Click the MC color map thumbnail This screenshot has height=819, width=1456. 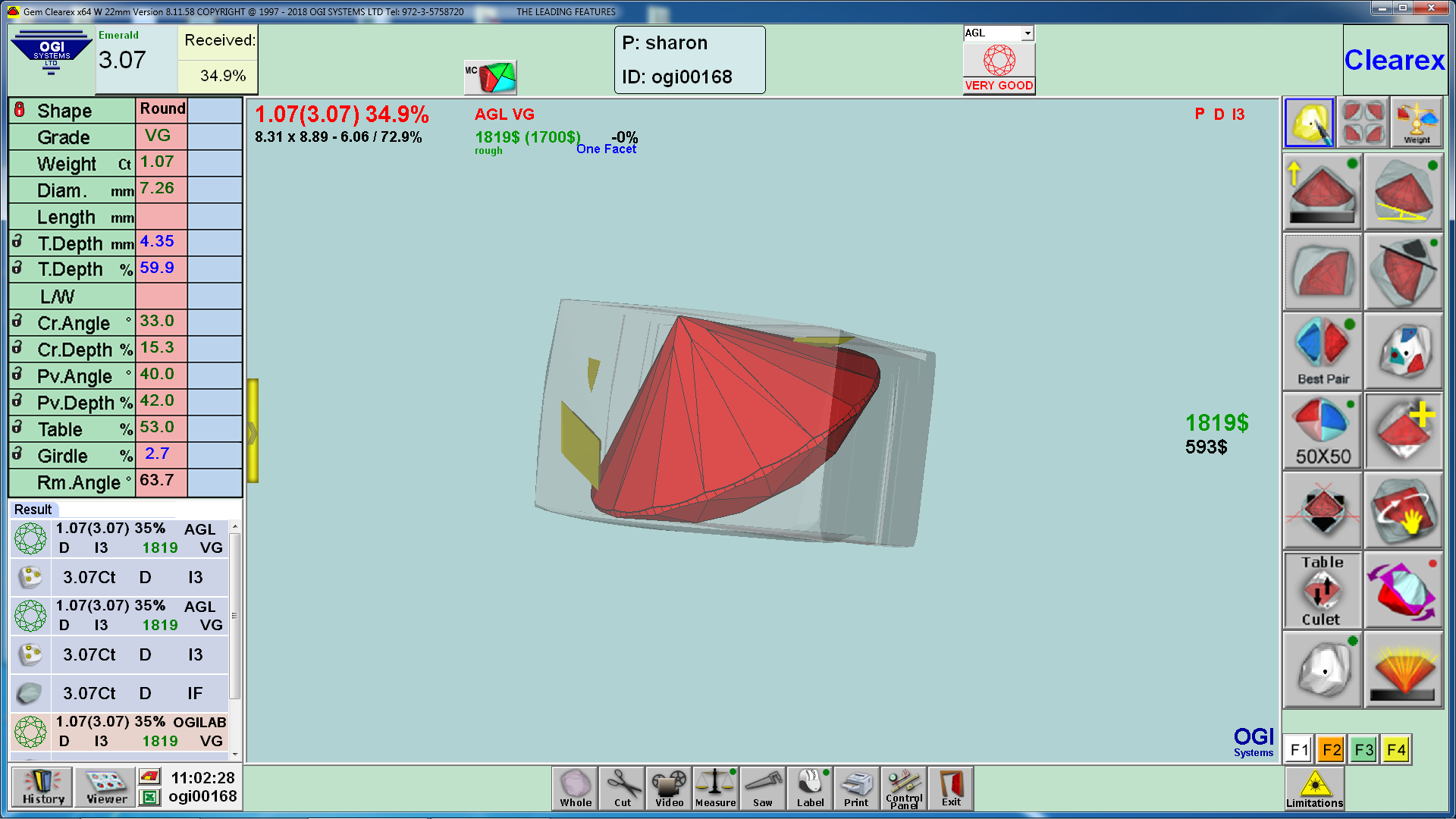pyautogui.click(x=490, y=77)
